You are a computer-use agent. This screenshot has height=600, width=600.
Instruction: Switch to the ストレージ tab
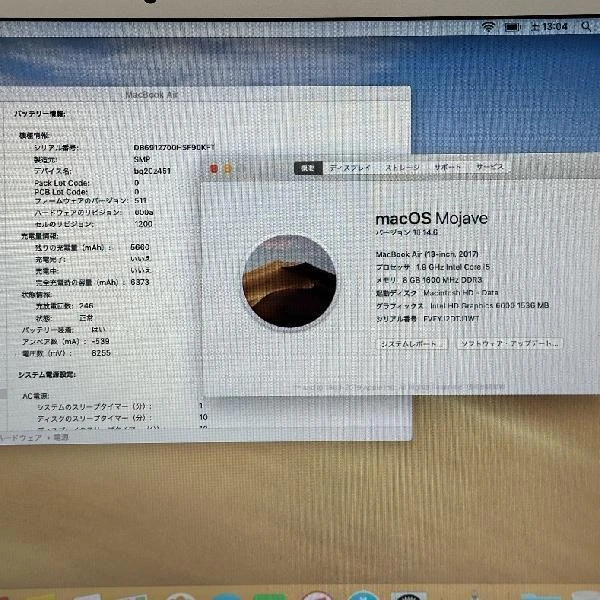[402, 168]
